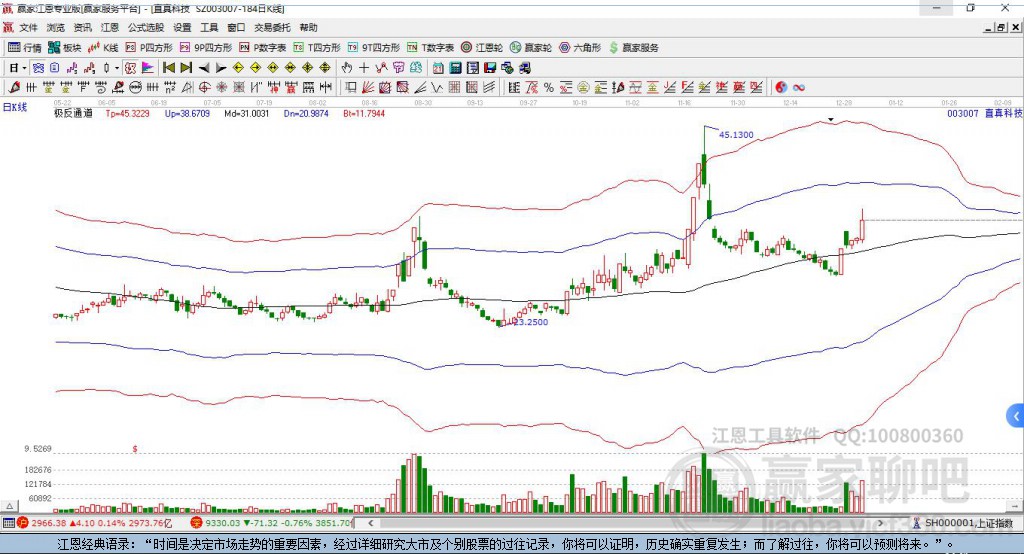The height and width of the screenshot is (554, 1024).
Task: Click the black right arrow icon
Action: coord(221,68)
